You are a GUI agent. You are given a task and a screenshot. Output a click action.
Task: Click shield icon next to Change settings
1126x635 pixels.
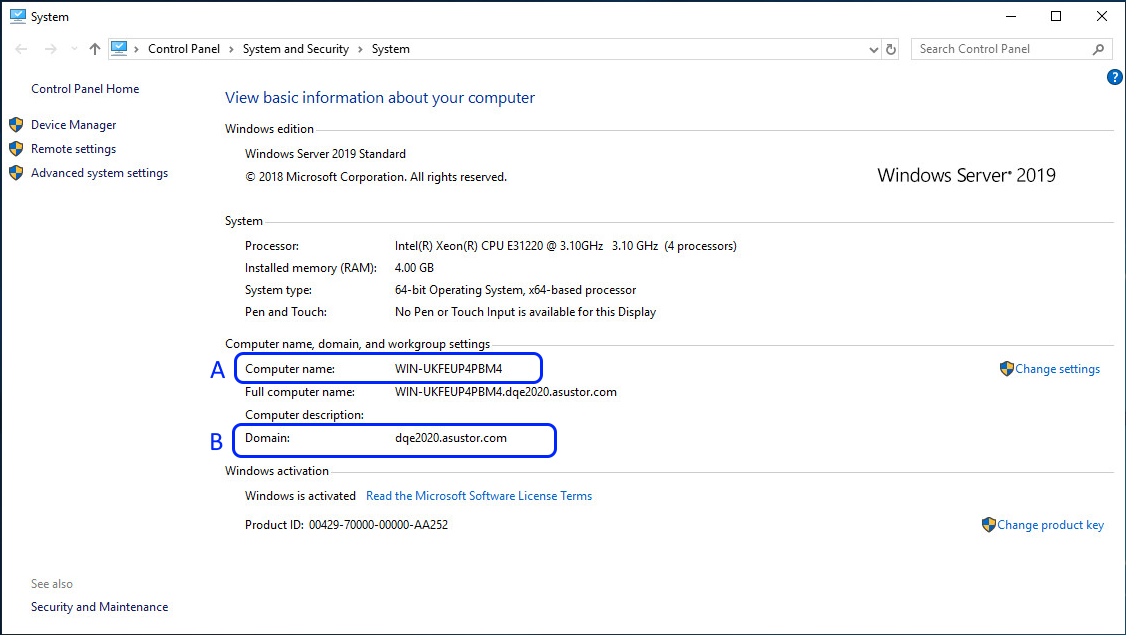(1007, 369)
